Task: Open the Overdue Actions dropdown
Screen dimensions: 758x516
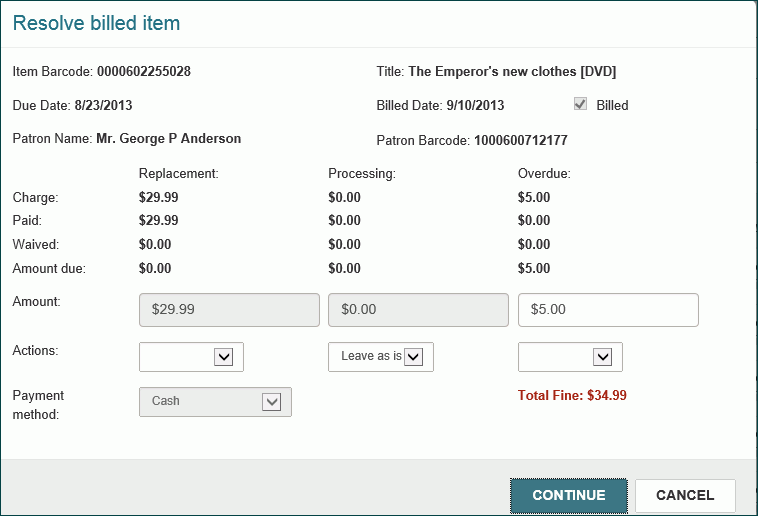Action: [570, 357]
